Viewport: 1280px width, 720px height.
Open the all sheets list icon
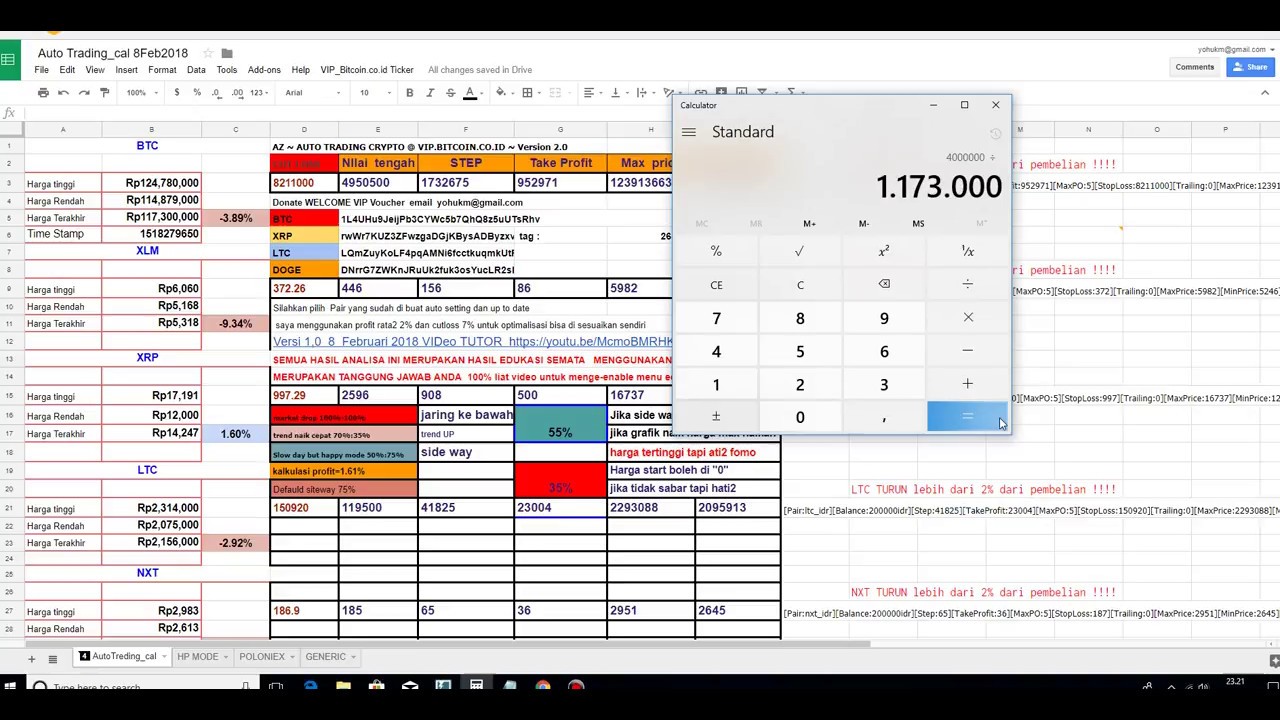[52, 658]
